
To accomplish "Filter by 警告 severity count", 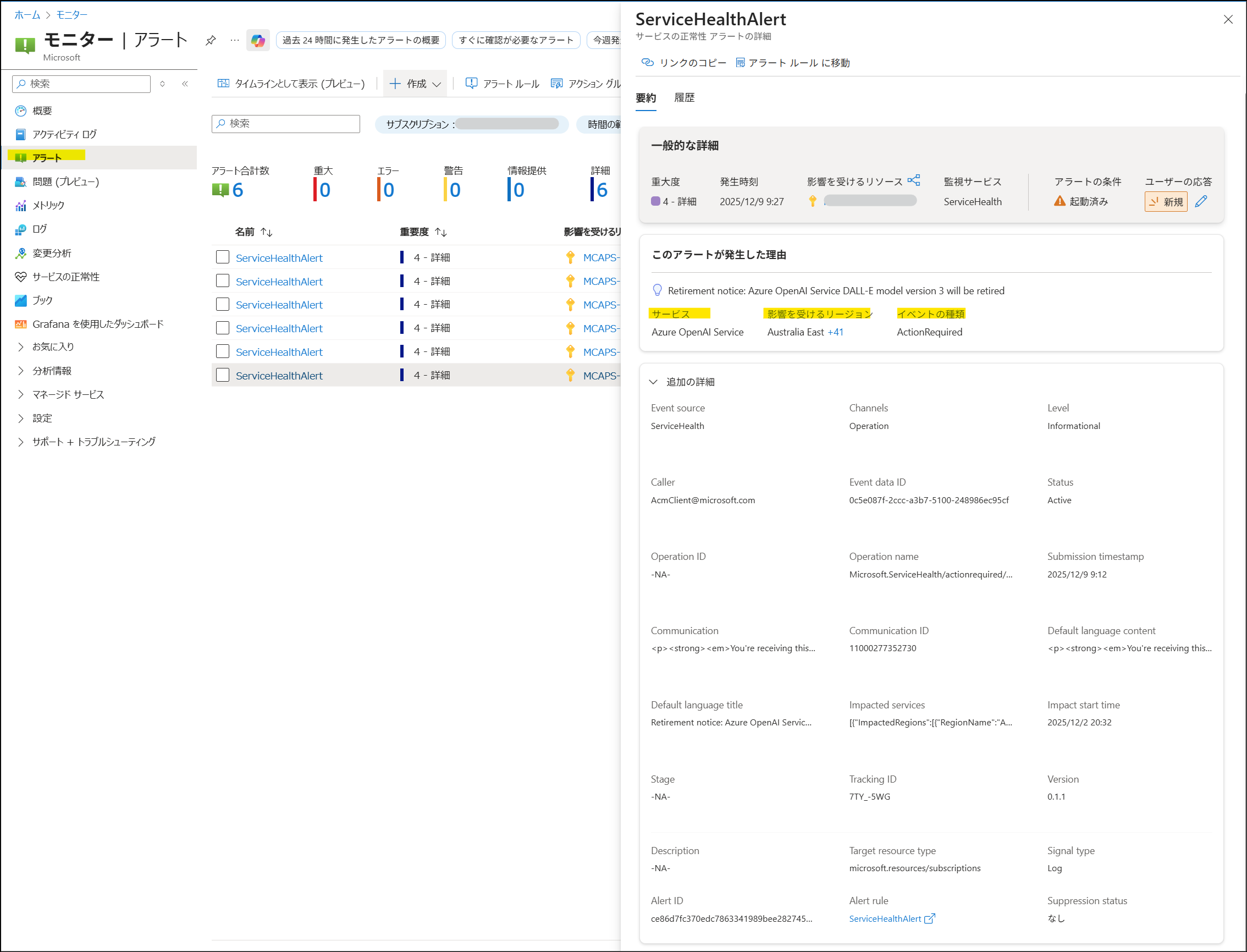I will click(x=453, y=184).
